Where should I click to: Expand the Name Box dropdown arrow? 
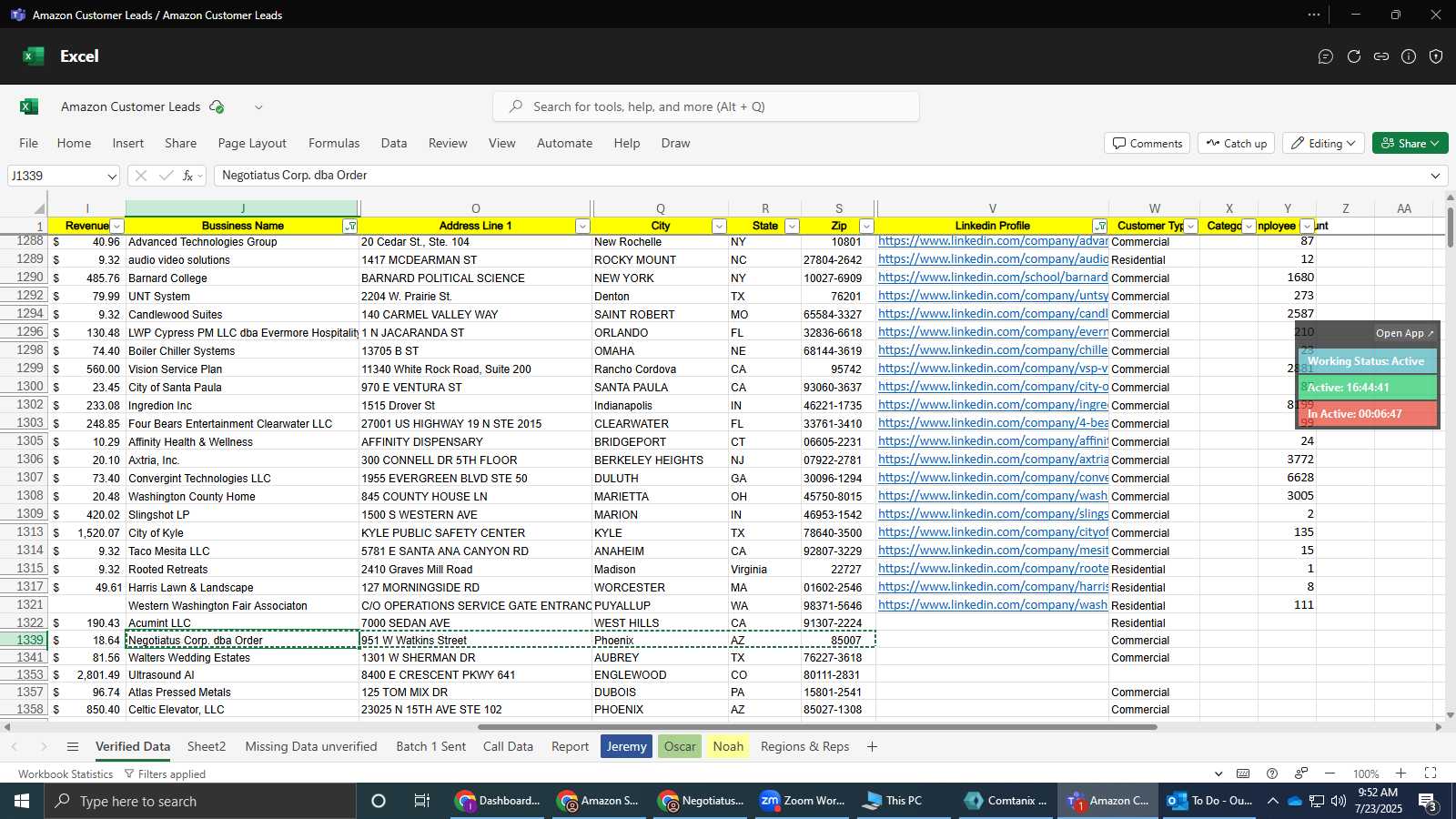pos(111,176)
